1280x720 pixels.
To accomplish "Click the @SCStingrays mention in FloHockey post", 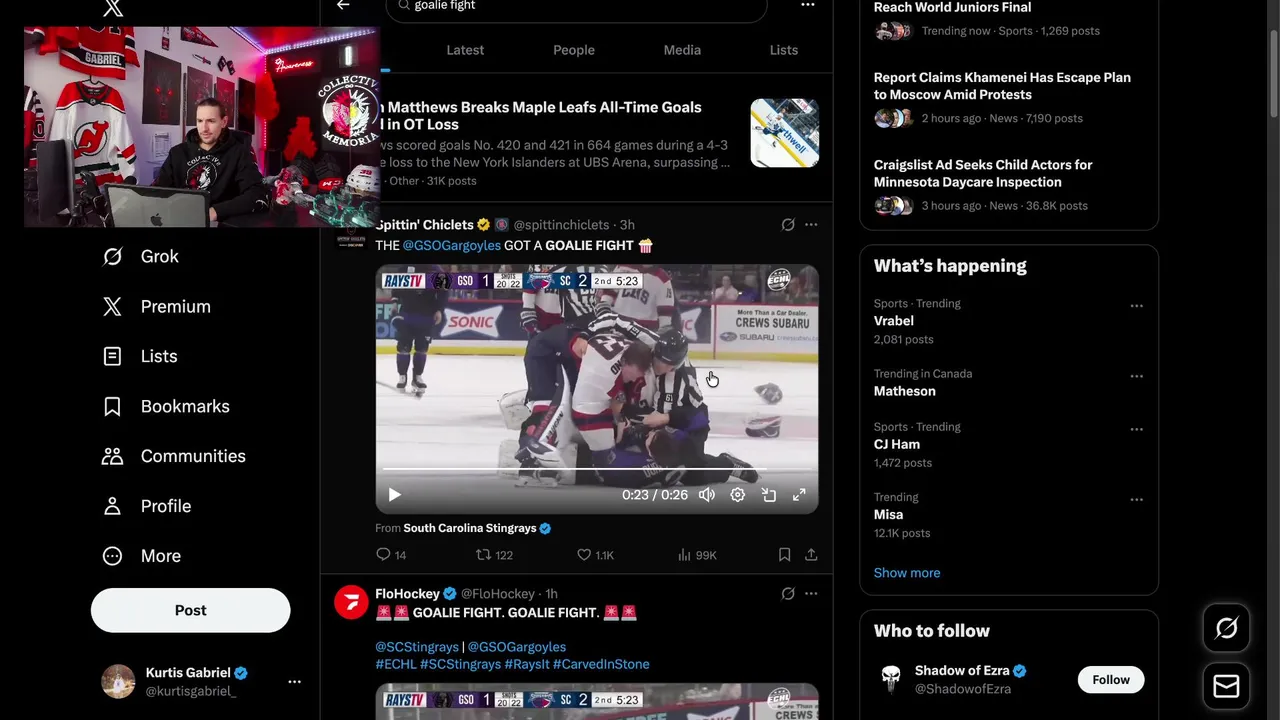I will point(417,647).
